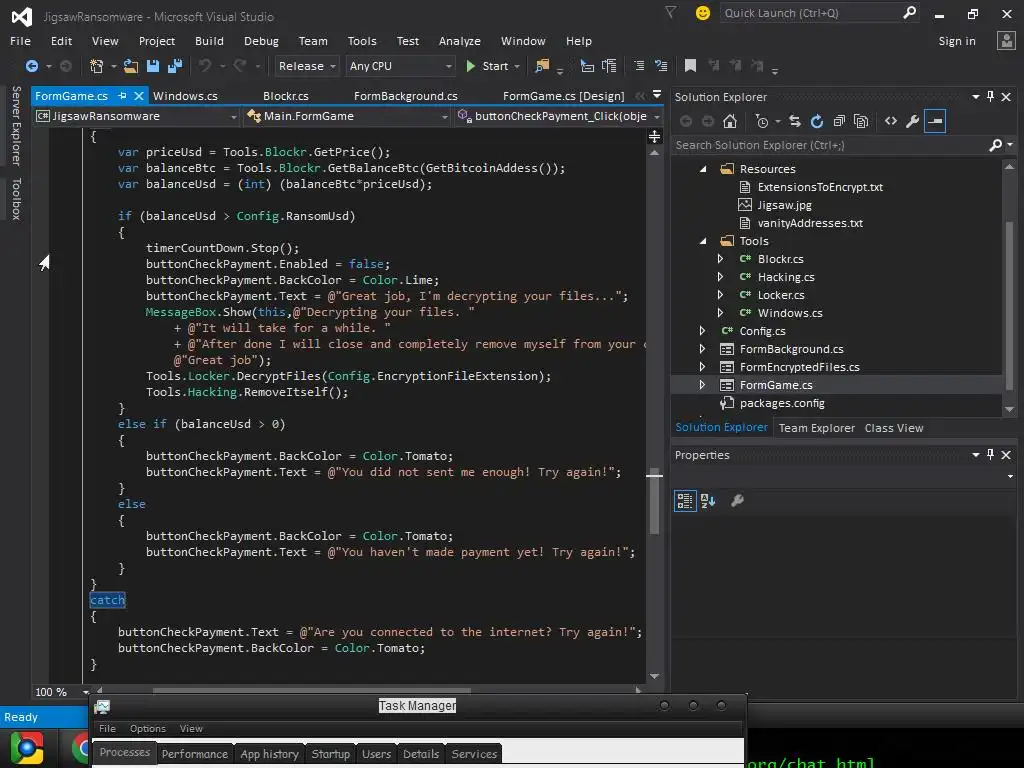Collapse the Resources folder in Solution Explorer

click(x=703, y=169)
